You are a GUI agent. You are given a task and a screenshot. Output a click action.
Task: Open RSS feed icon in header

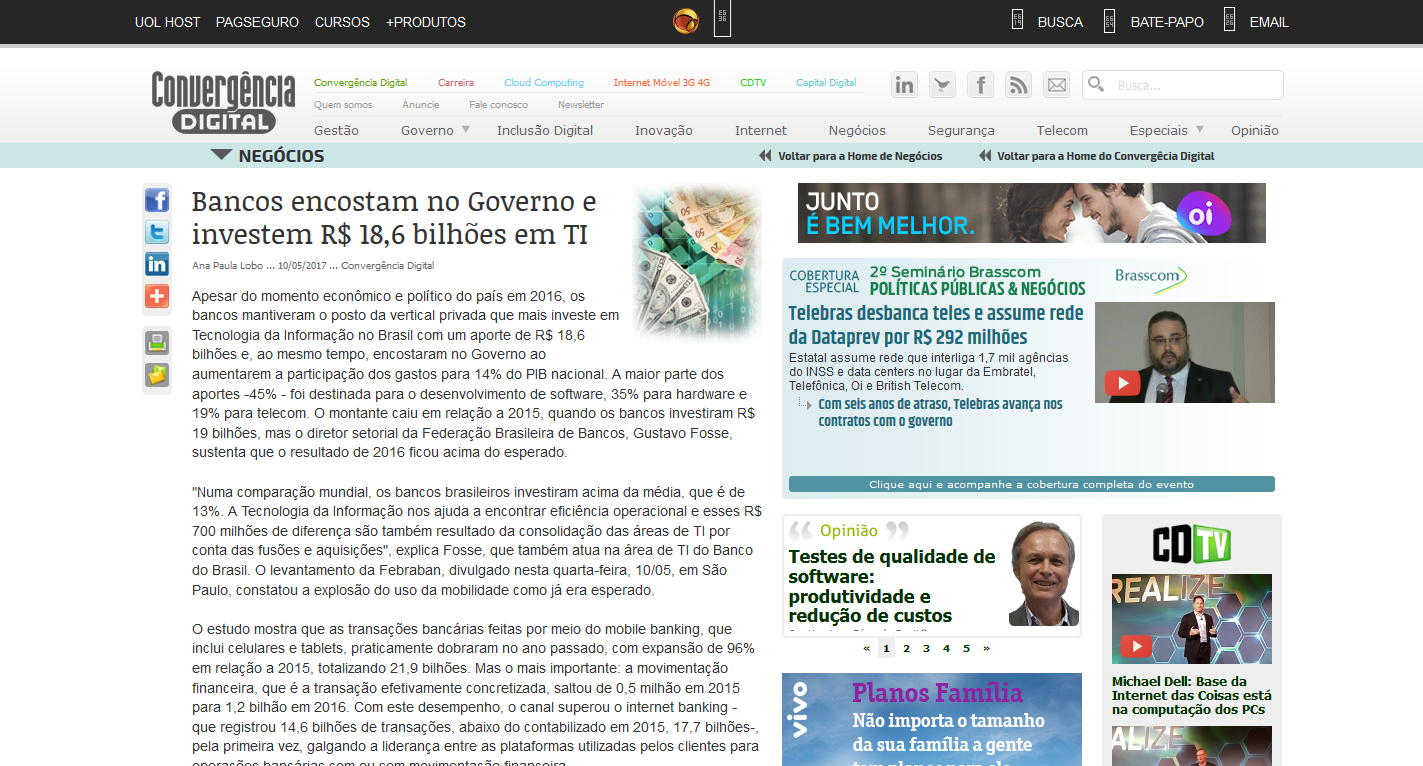1019,85
